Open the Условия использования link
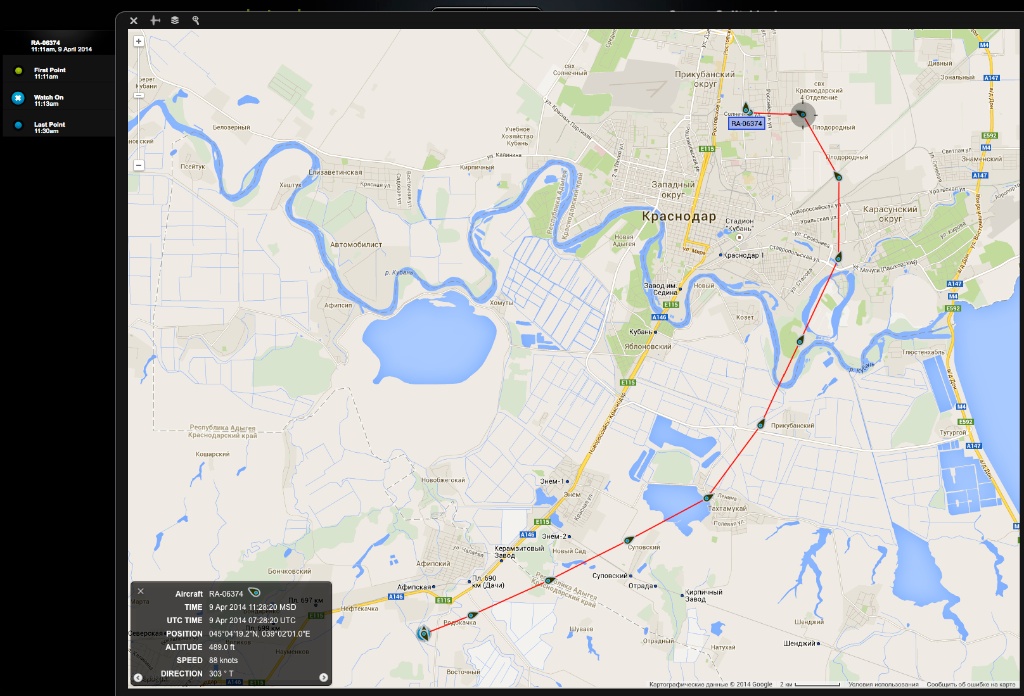 click(x=881, y=684)
